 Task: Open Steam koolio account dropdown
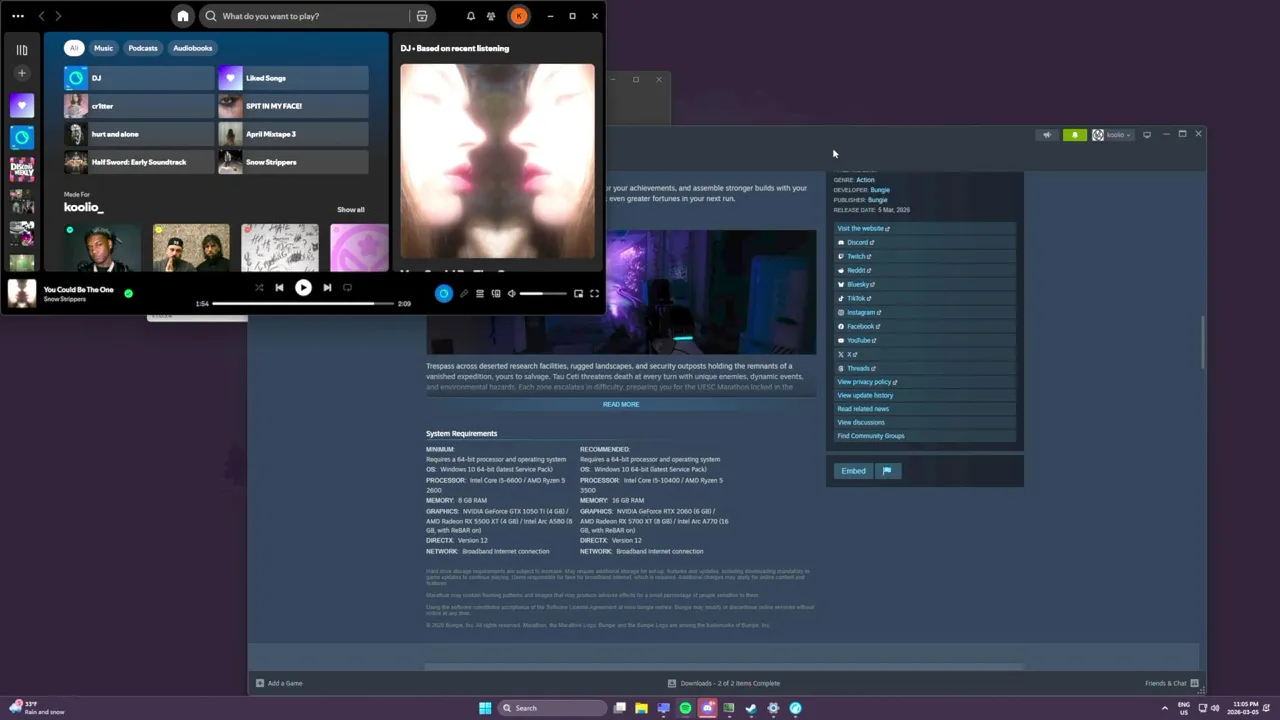click(1112, 135)
